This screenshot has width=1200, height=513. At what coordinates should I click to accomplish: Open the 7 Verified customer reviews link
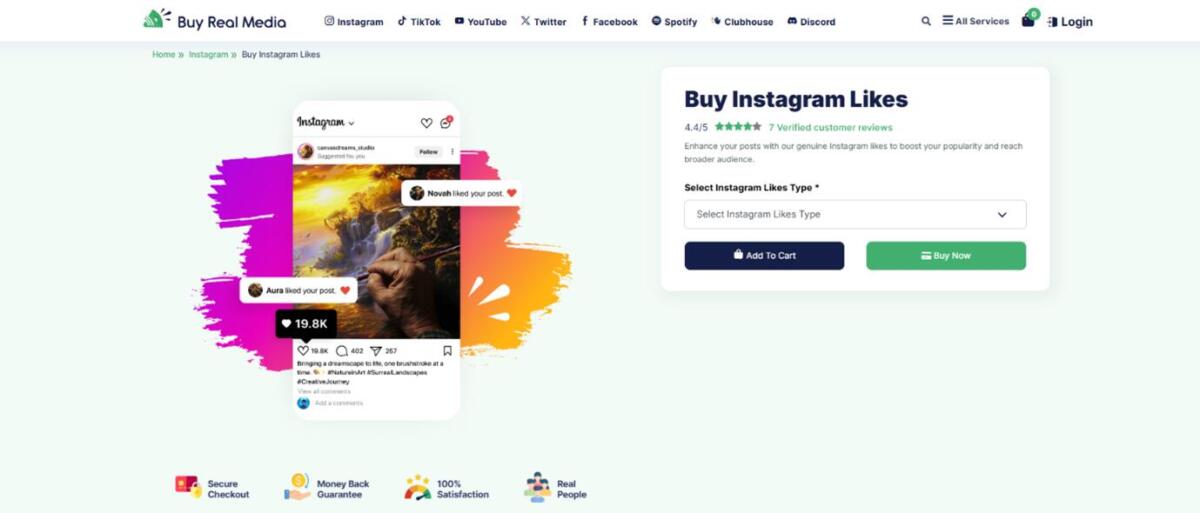click(830, 127)
